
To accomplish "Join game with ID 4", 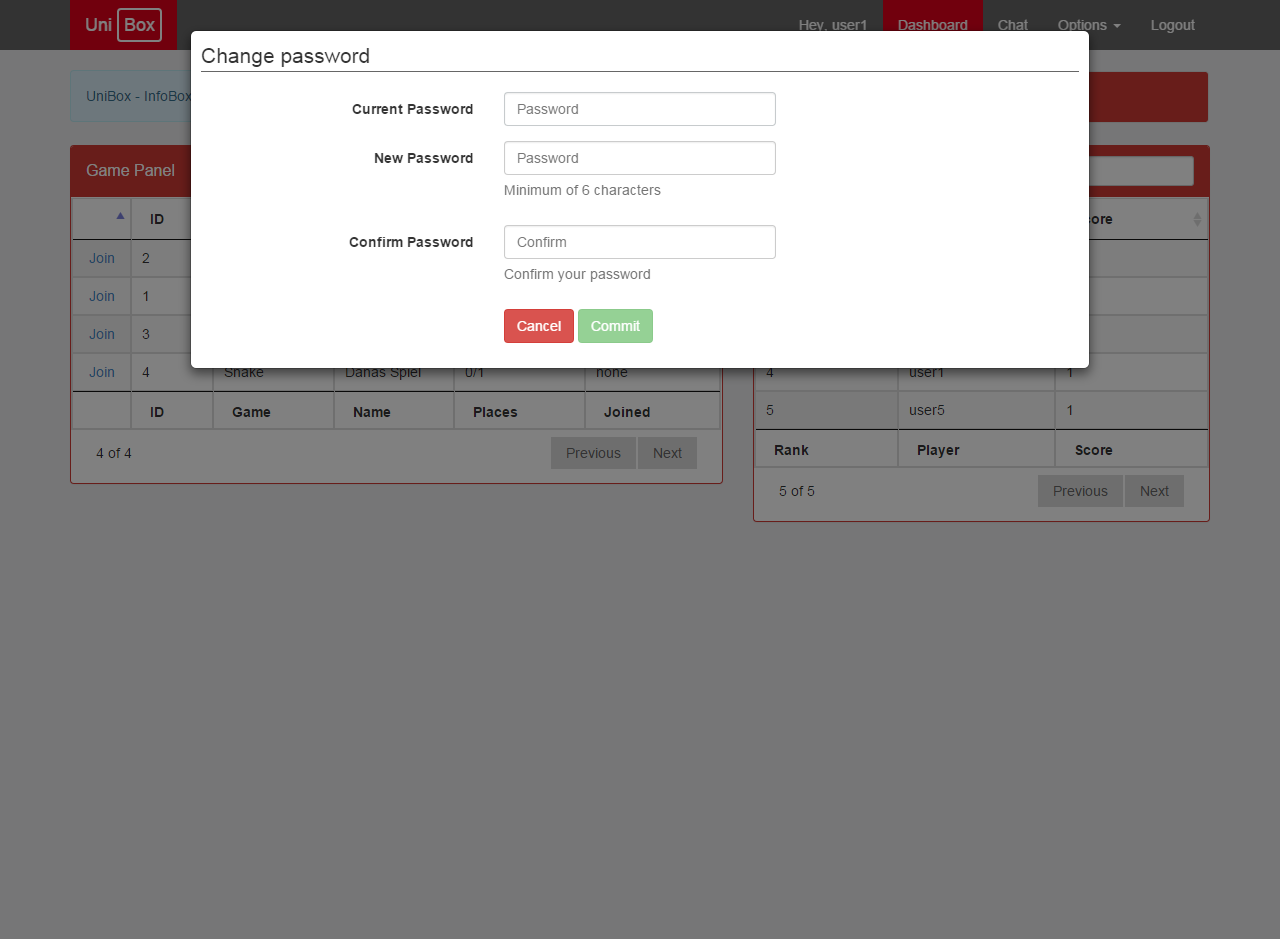I will coord(102,372).
